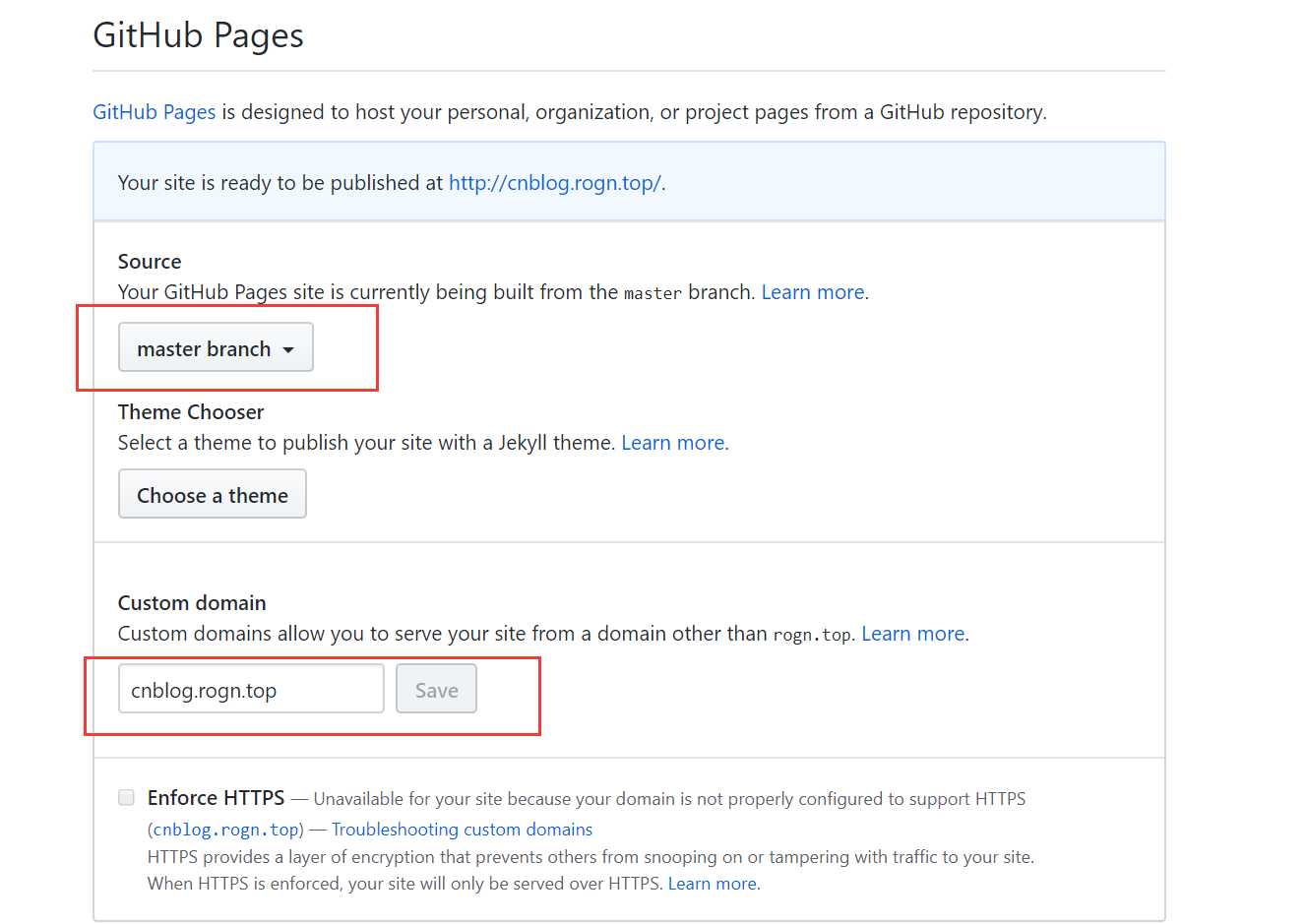Click the custom domain input field

tap(251, 689)
